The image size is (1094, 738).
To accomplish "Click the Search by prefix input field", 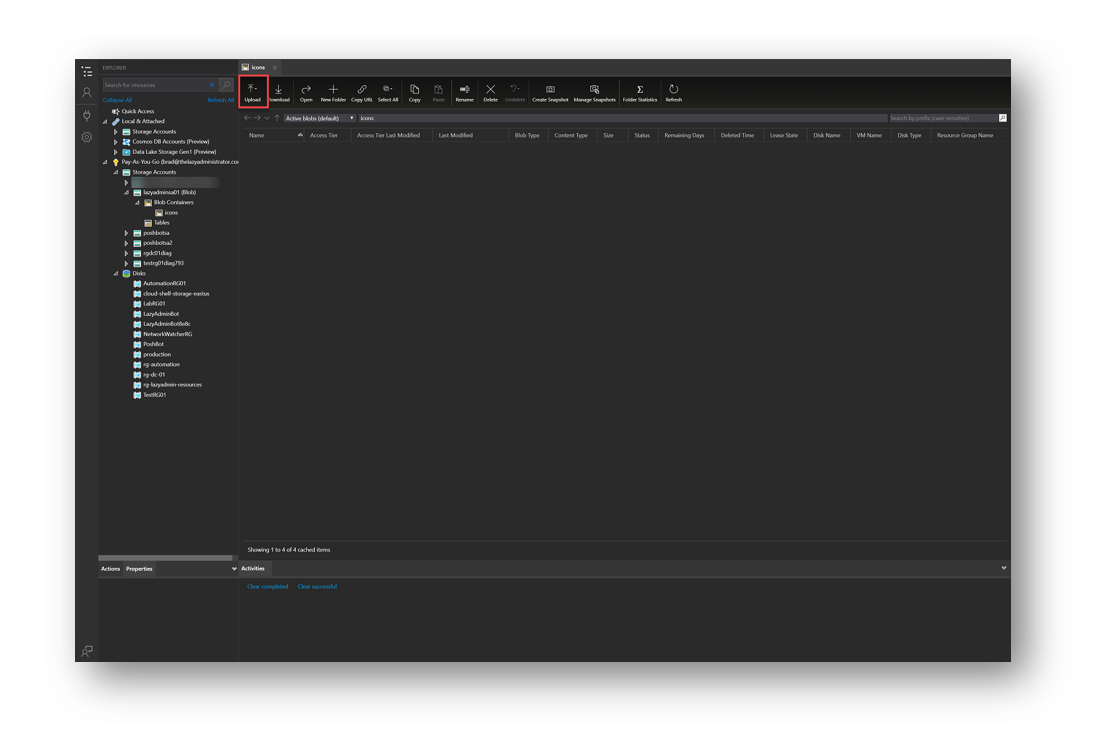I will tap(943, 118).
